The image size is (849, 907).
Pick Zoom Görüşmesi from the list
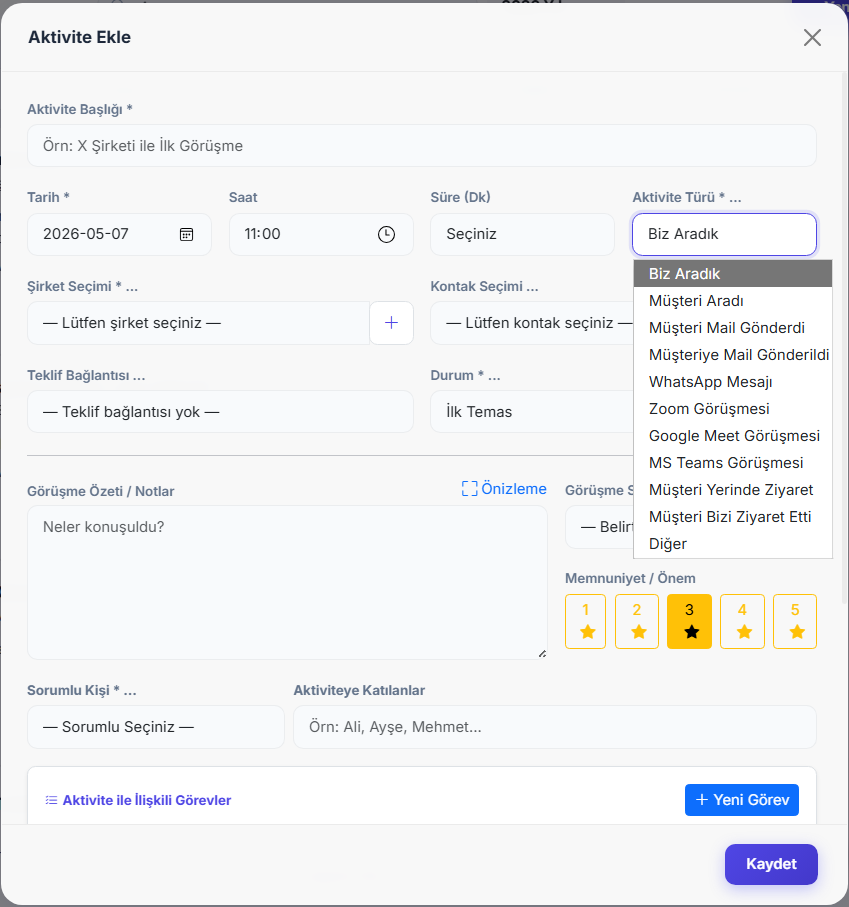pyautogui.click(x=733, y=409)
